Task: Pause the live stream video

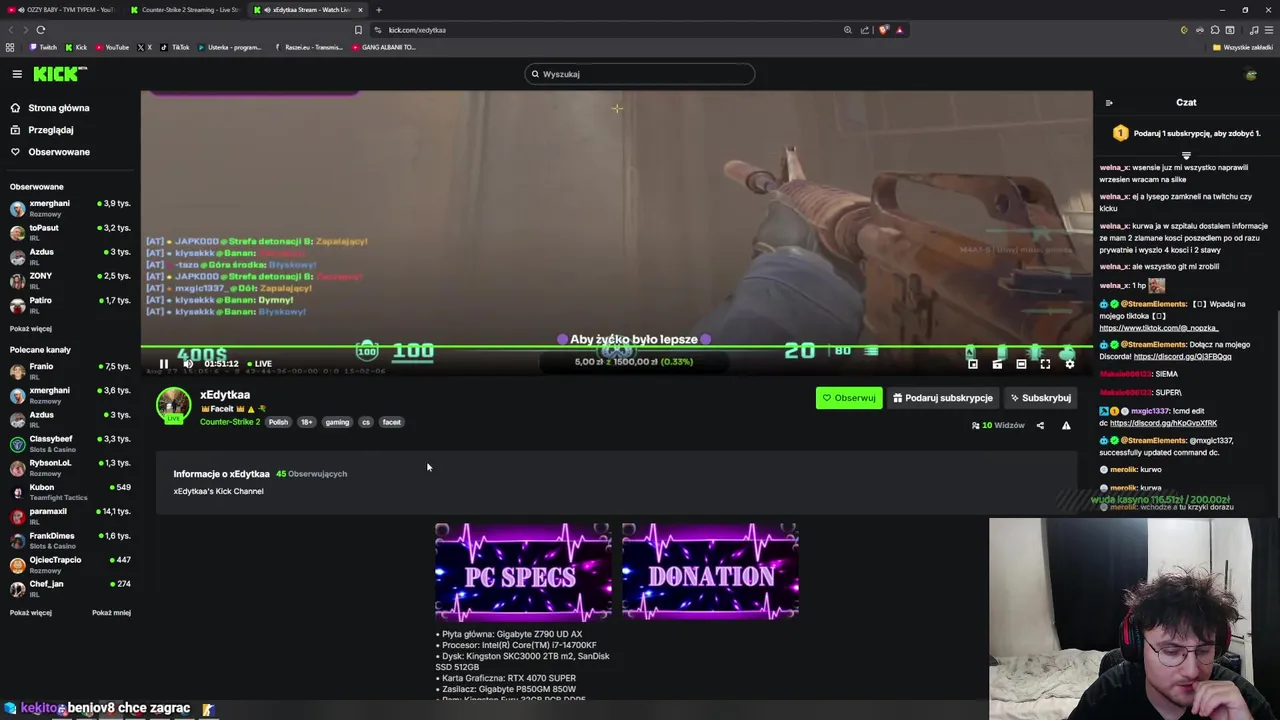Action: pyautogui.click(x=164, y=364)
